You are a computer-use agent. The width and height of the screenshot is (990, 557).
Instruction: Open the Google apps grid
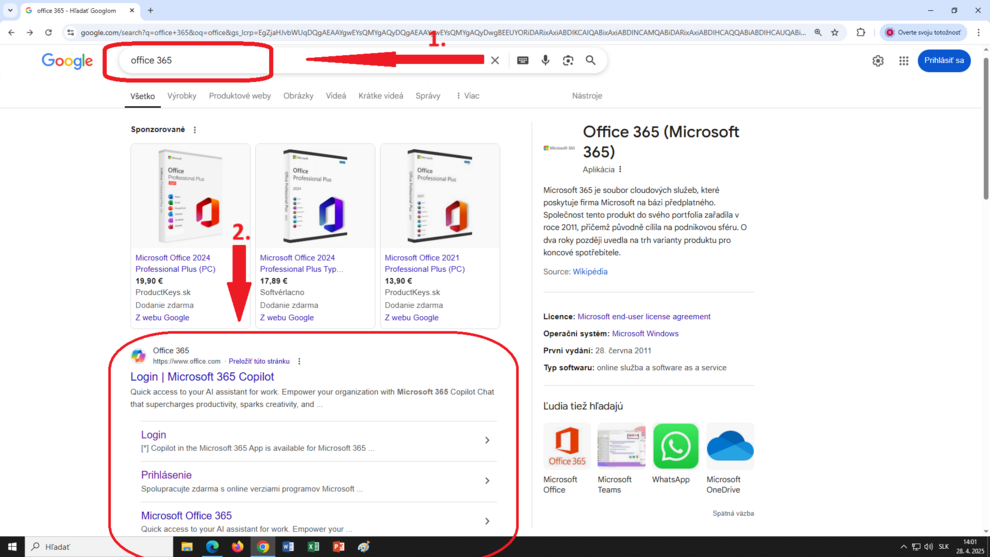(903, 61)
